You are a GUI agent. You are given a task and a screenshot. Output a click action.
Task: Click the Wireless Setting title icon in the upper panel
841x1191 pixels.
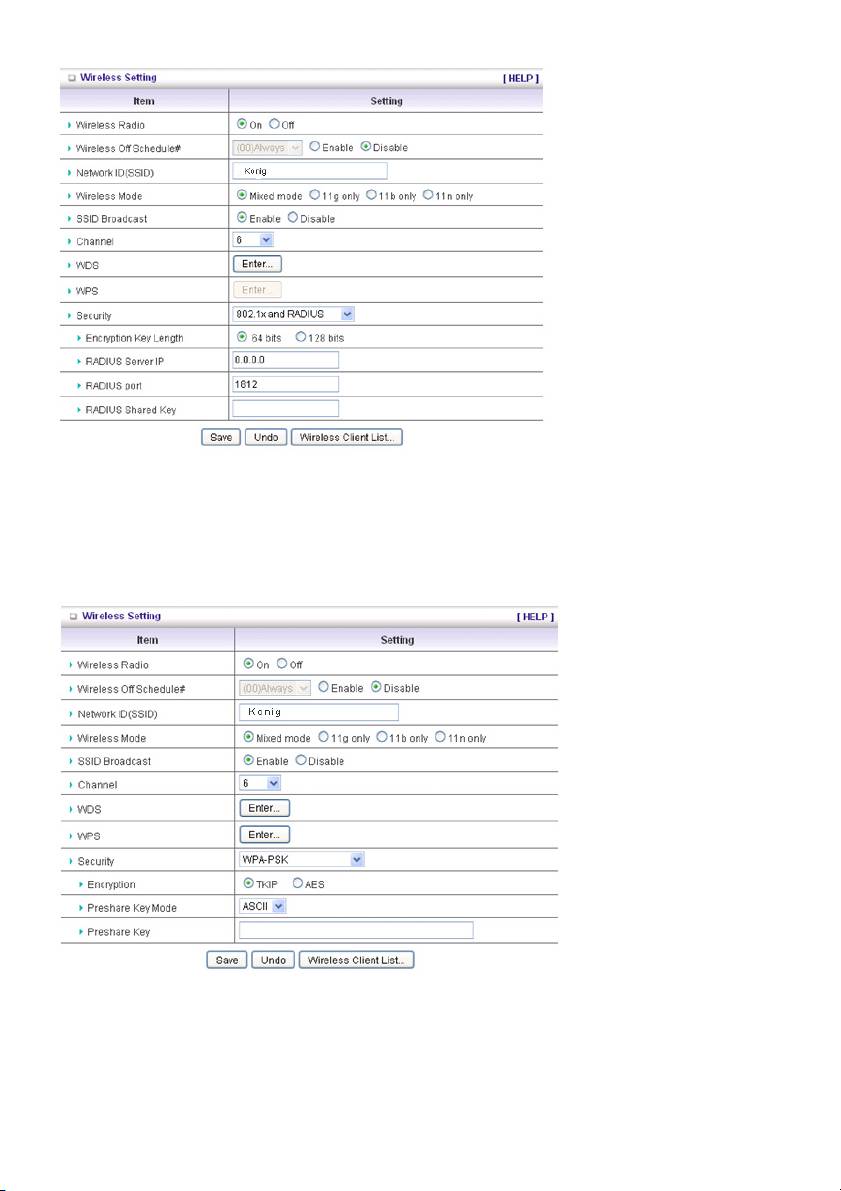pyautogui.click(x=67, y=78)
